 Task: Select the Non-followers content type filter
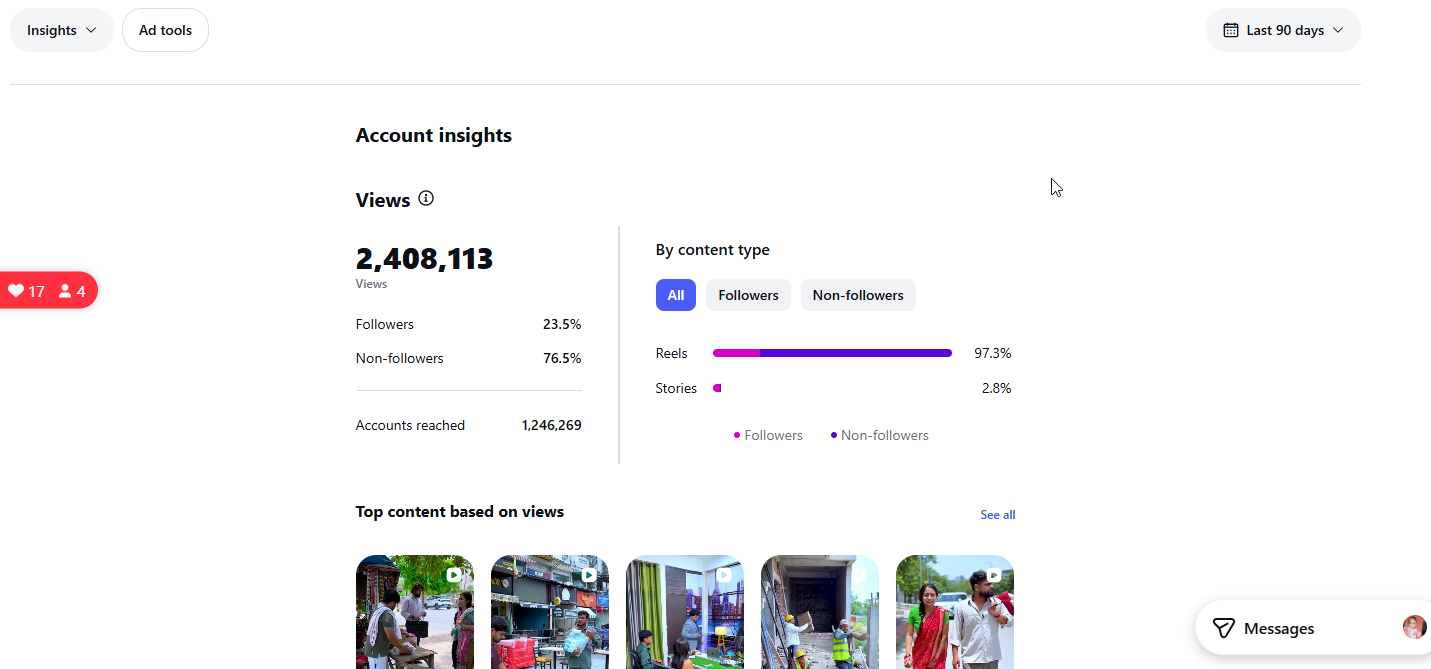point(858,295)
